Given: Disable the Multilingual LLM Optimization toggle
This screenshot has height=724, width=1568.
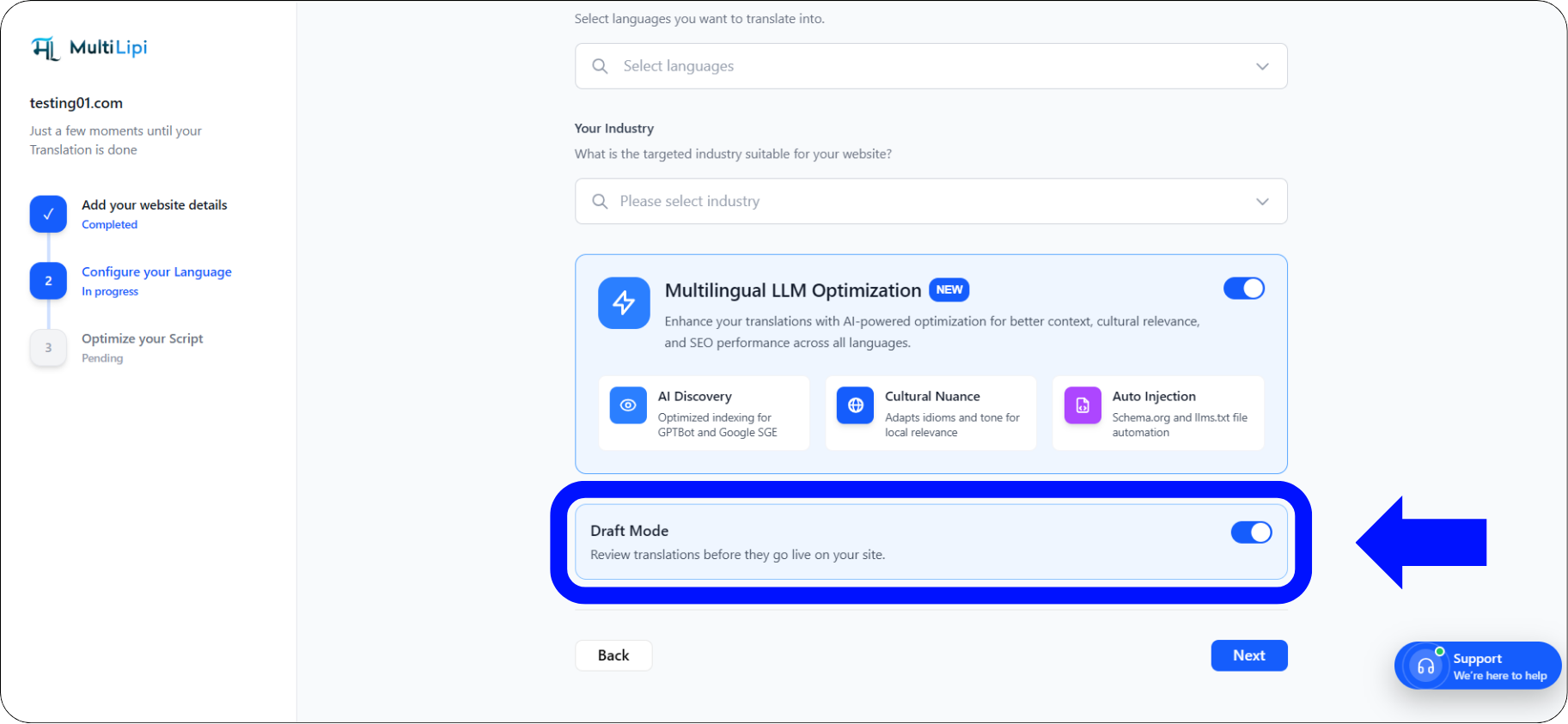Looking at the screenshot, I should pos(1244,289).
